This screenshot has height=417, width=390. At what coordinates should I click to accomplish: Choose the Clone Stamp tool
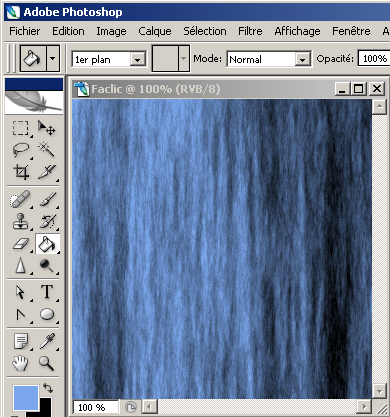[20, 221]
